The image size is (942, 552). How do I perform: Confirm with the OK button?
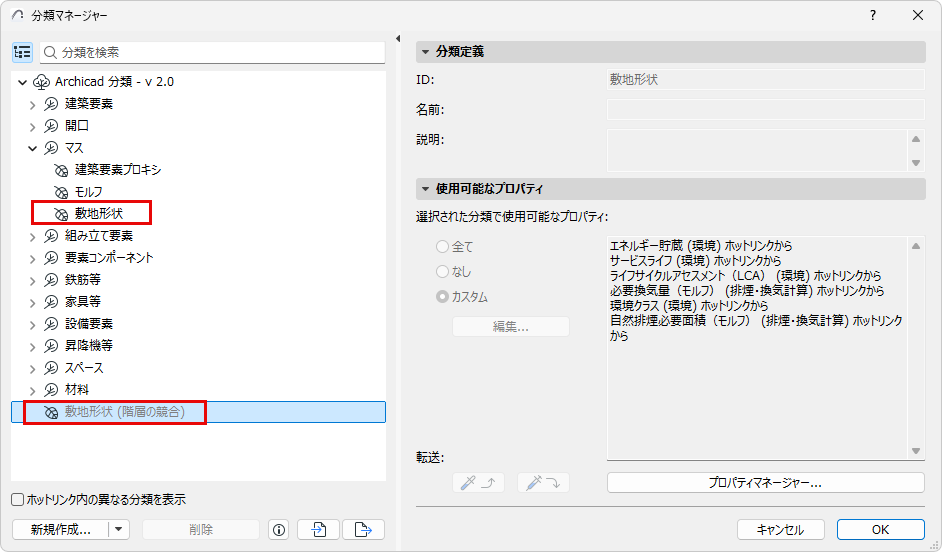(881, 530)
